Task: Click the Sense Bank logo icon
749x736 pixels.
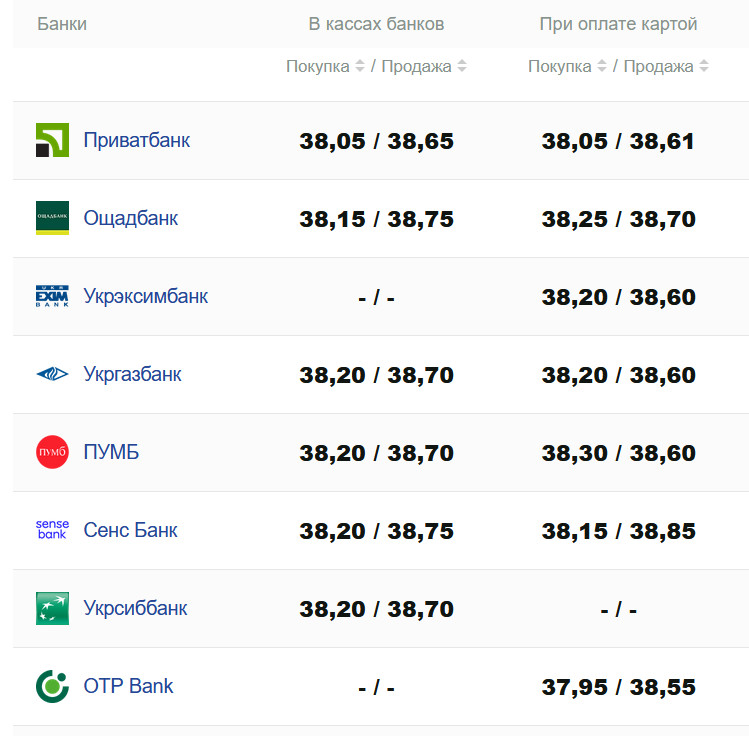Action: pyautogui.click(x=52, y=530)
